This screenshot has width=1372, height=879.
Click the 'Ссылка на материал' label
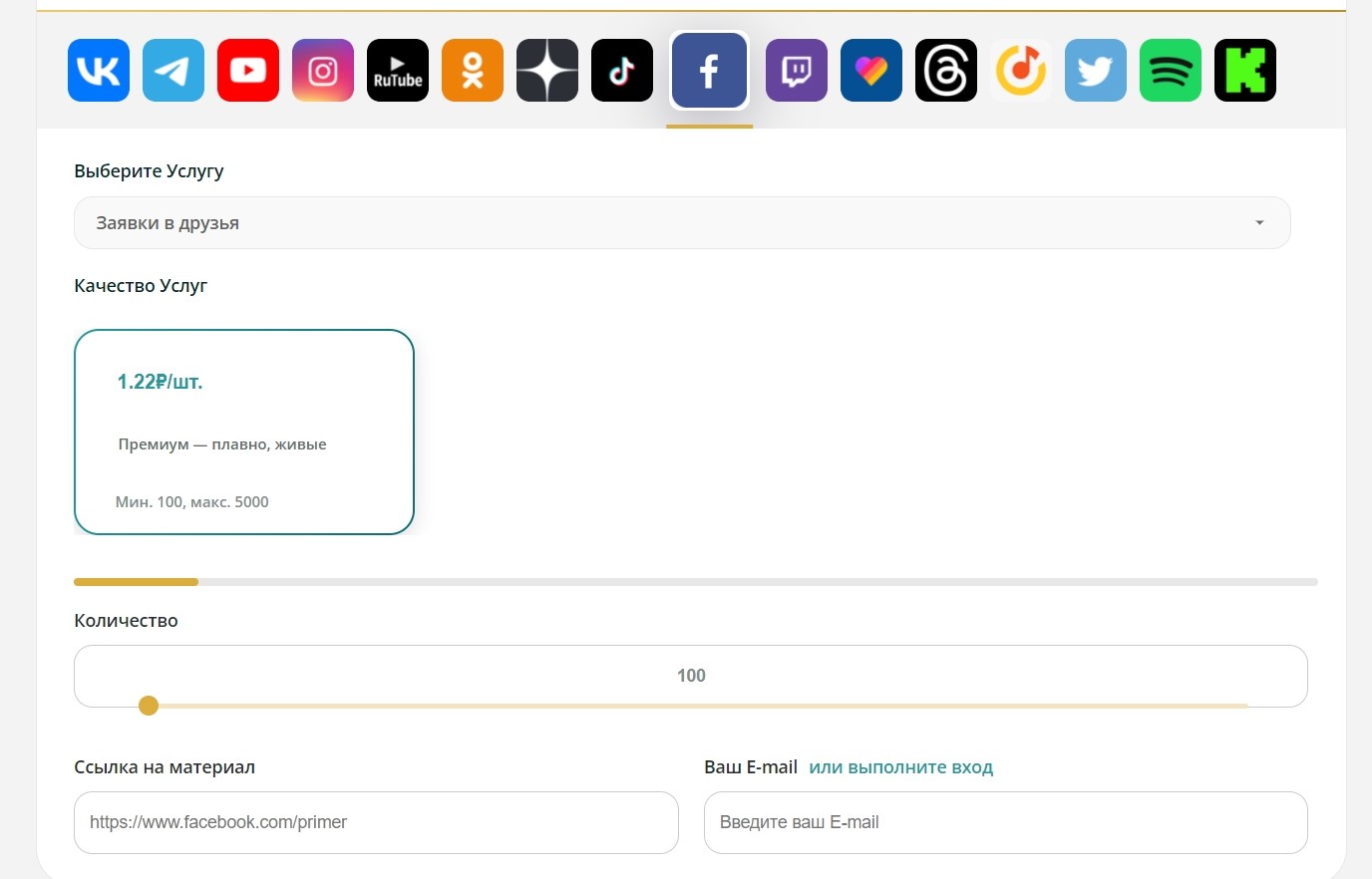pyautogui.click(x=165, y=767)
